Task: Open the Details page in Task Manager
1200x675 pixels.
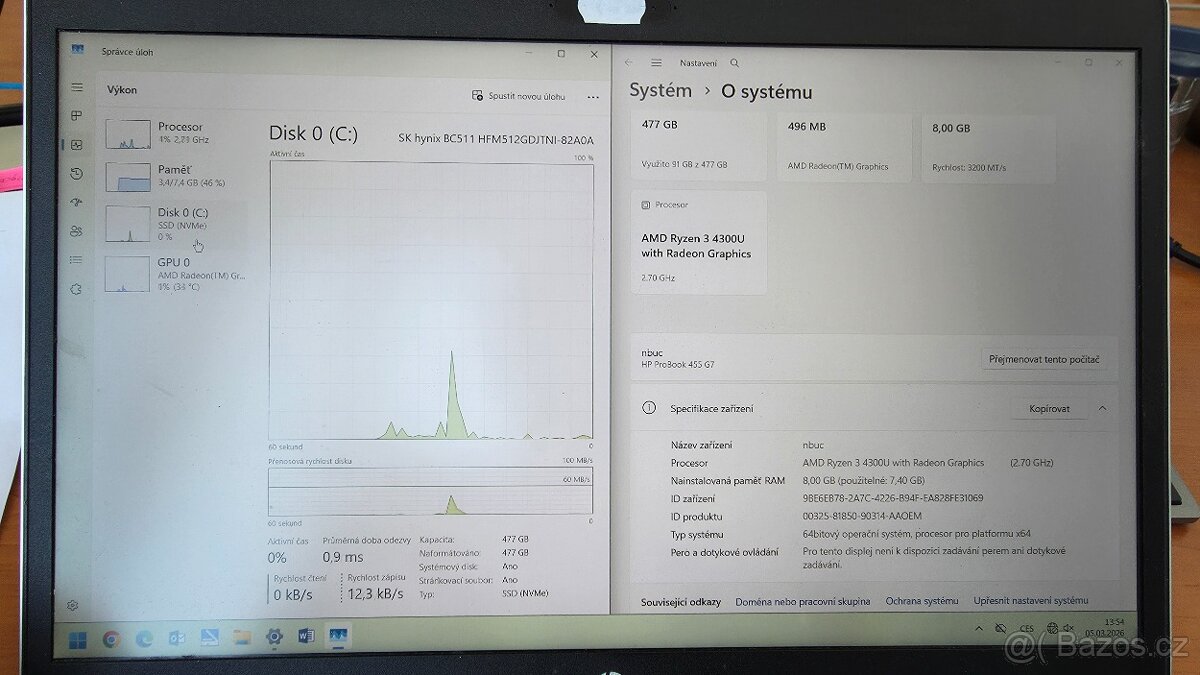Action: (x=77, y=260)
